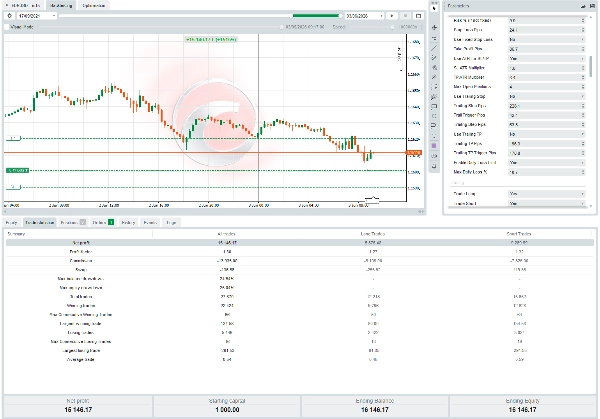Screen dimensions: 600x419
Task: Click the Take Profit Pips stepper field
Action: tap(546, 49)
